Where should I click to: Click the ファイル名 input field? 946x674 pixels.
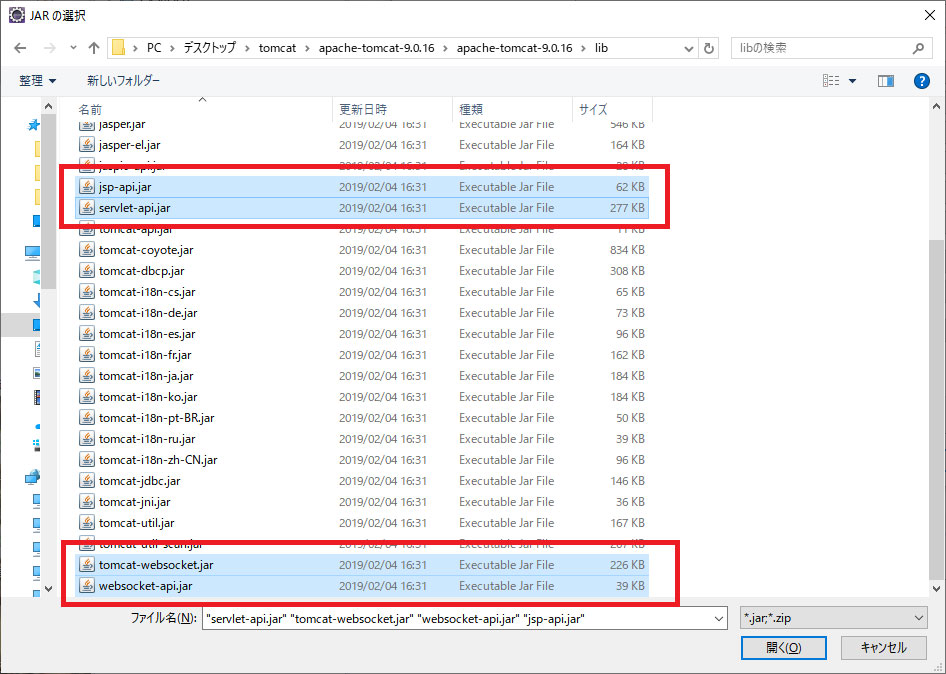(x=457, y=618)
